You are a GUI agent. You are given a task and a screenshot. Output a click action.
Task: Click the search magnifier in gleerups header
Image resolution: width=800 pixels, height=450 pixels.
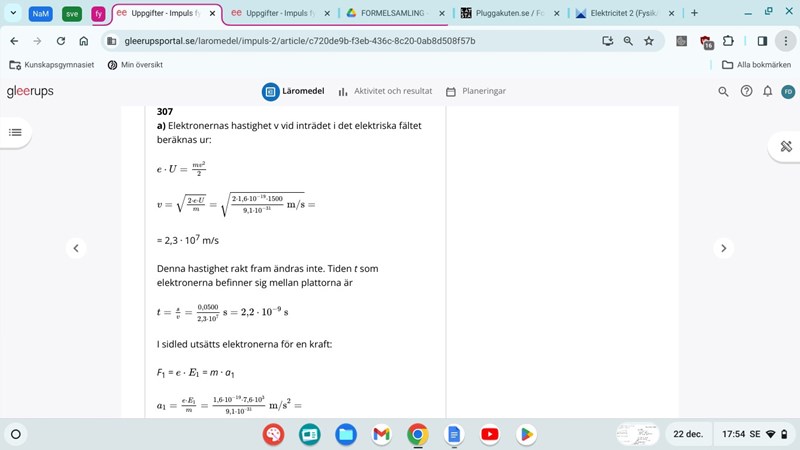[x=724, y=91]
